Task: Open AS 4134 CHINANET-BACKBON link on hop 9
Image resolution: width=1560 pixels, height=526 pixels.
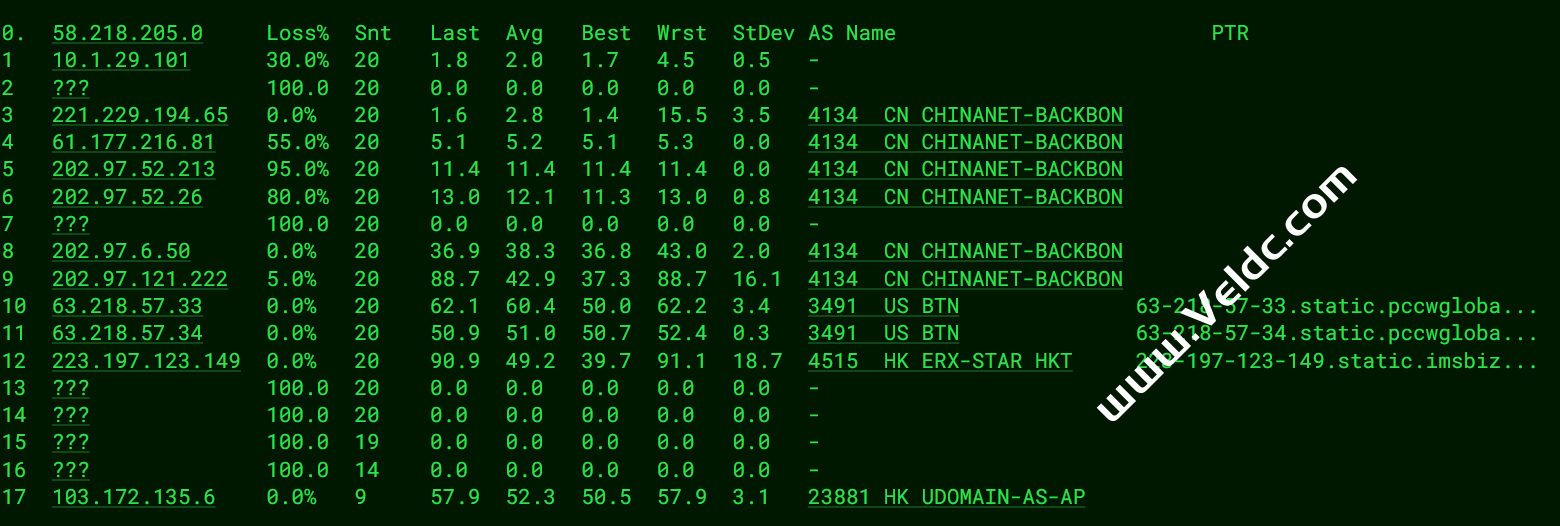Action: click(965, 279)
